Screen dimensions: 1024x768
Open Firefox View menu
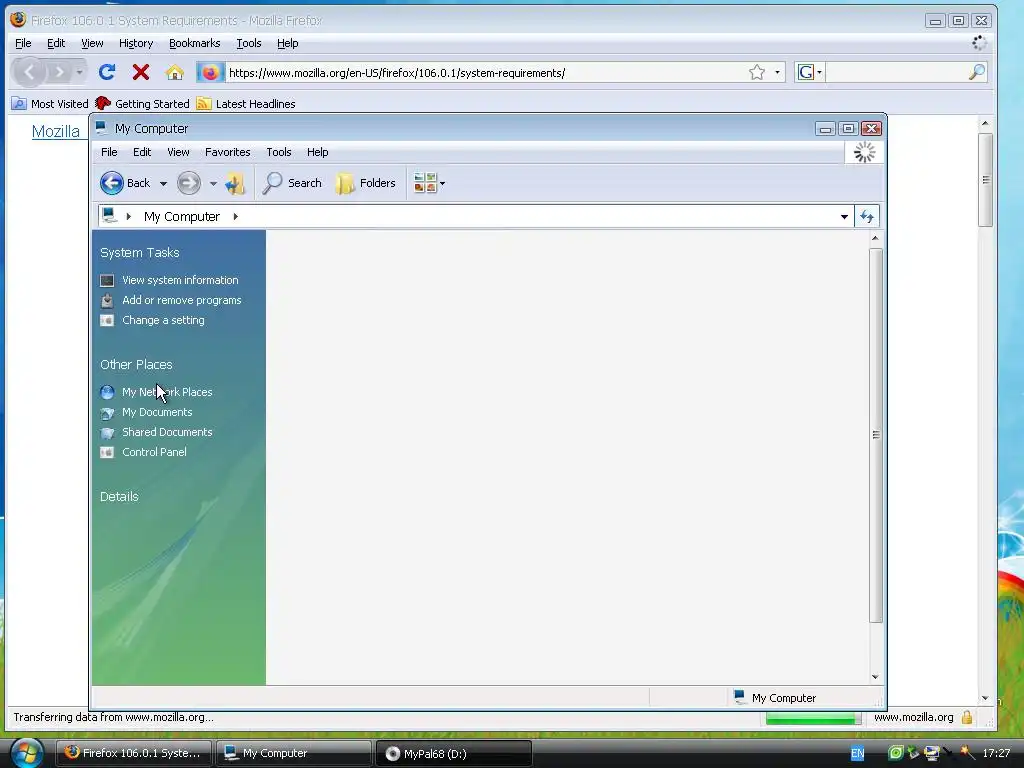[92, 43]
